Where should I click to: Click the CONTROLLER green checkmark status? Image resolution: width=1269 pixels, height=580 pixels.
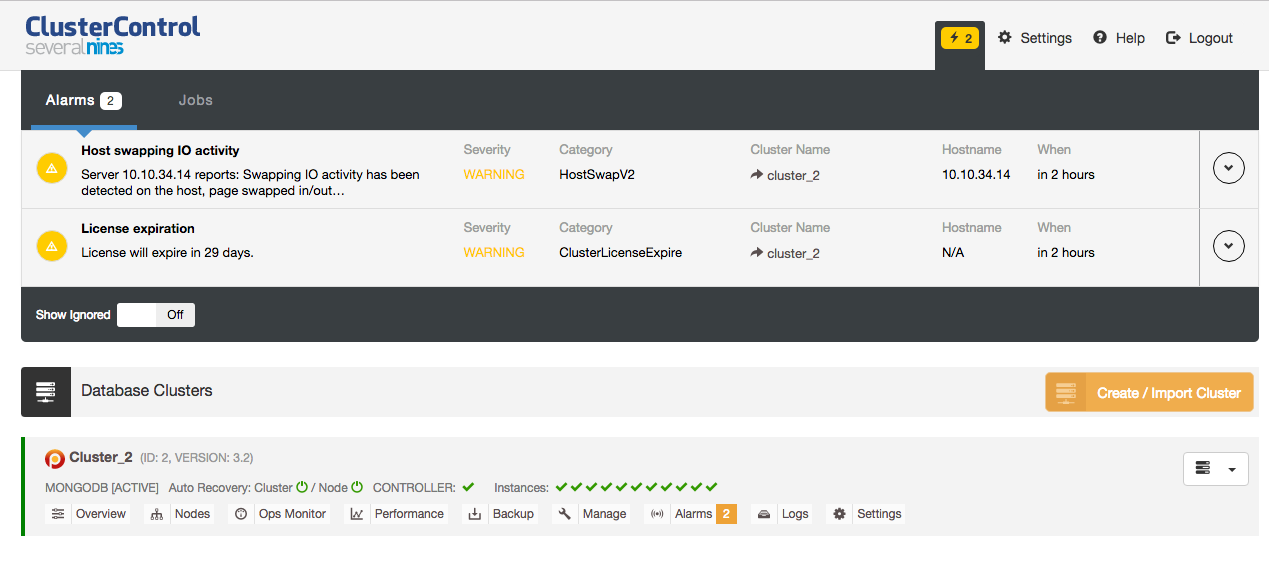[x=468, y=487]
